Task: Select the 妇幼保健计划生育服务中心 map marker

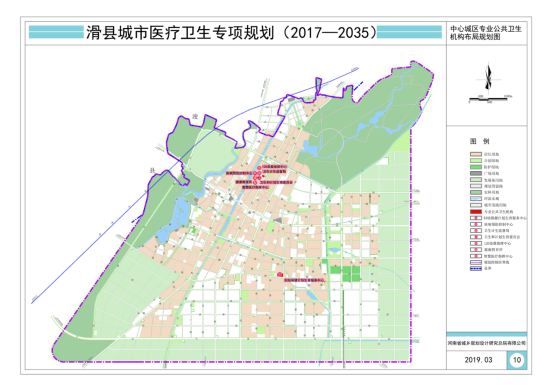Action: [x=279, y=274]
